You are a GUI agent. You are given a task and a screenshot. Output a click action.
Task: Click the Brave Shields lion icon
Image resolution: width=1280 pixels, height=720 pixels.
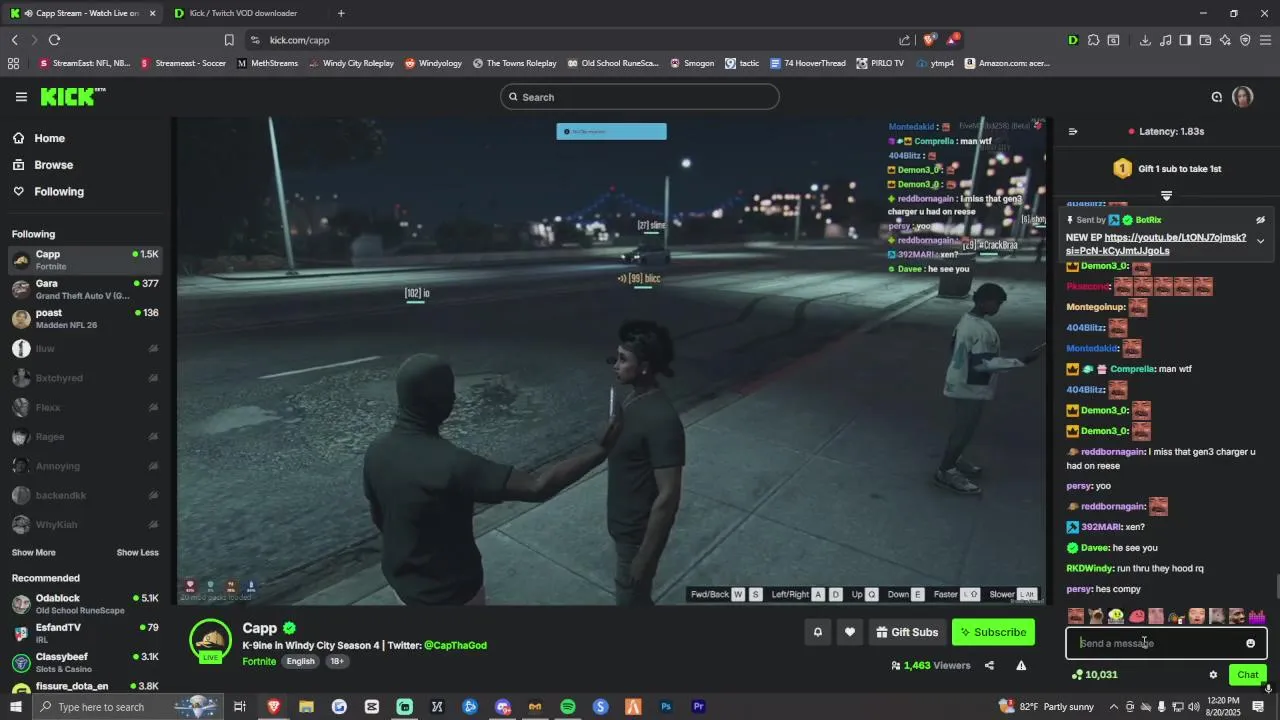tap(929, 40)
